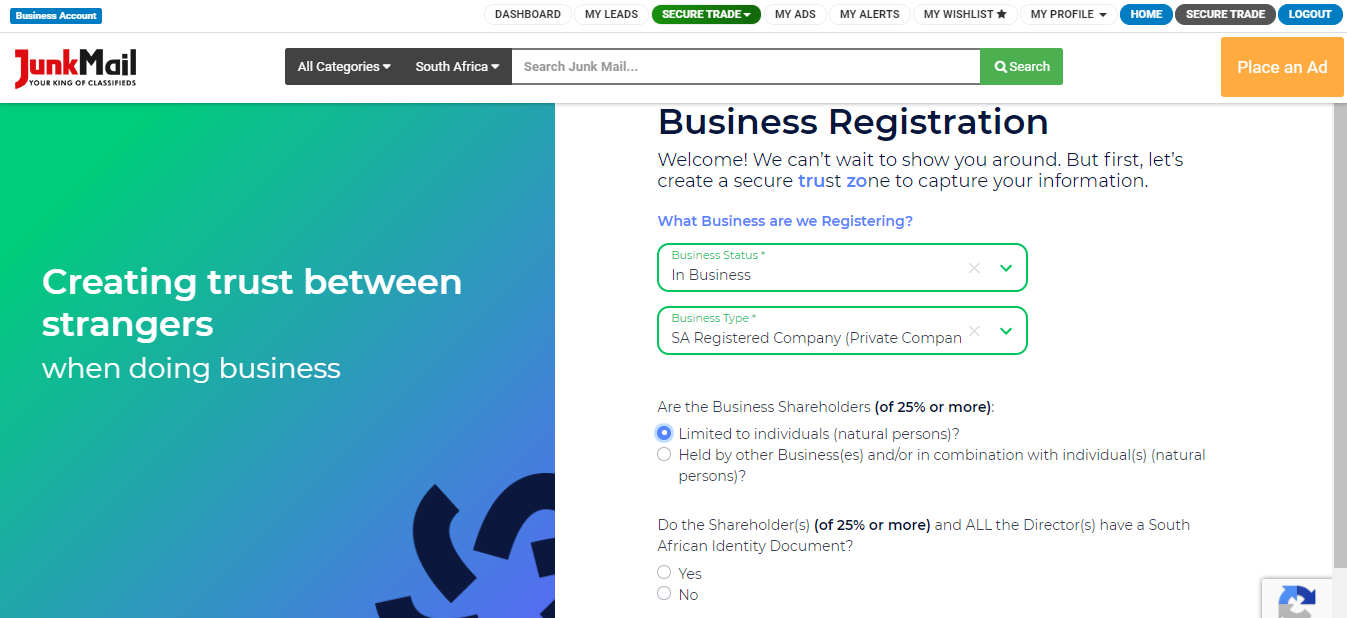Open the Business Status list via its chevron

1006,267
